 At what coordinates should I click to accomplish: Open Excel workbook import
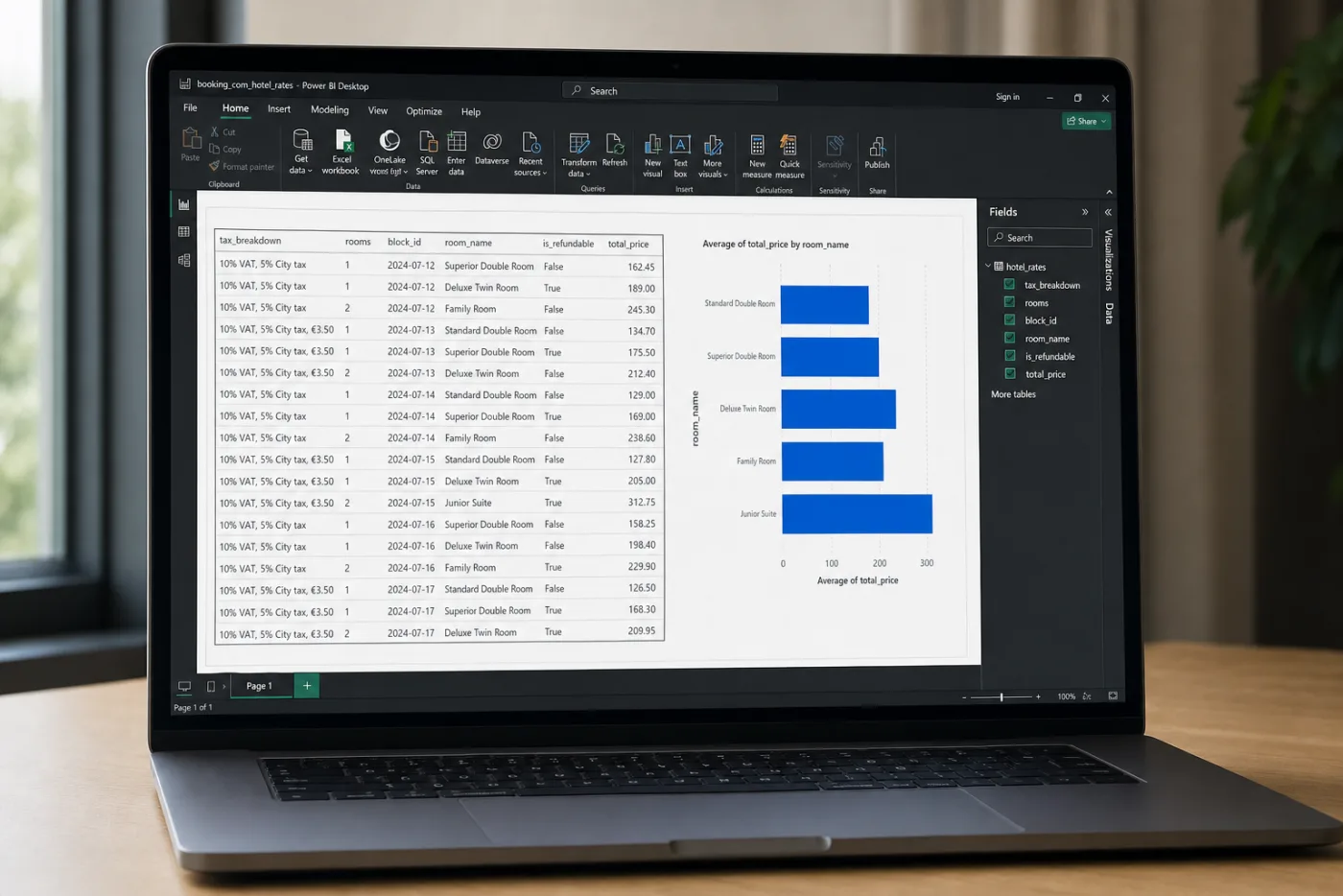pos(342,141)
